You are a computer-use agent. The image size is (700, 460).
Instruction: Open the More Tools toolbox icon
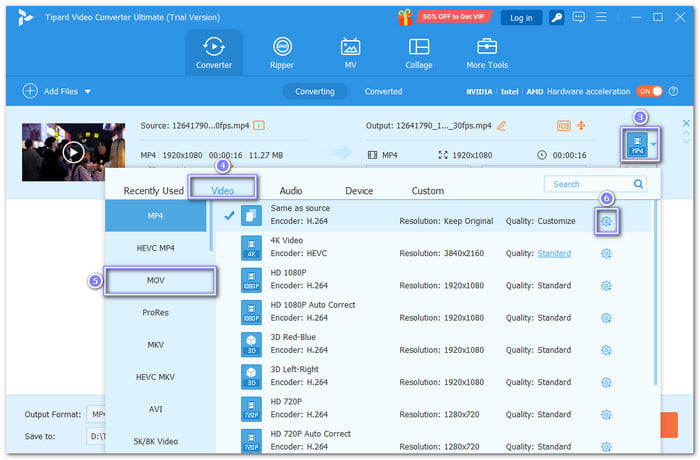pos(487,52)
